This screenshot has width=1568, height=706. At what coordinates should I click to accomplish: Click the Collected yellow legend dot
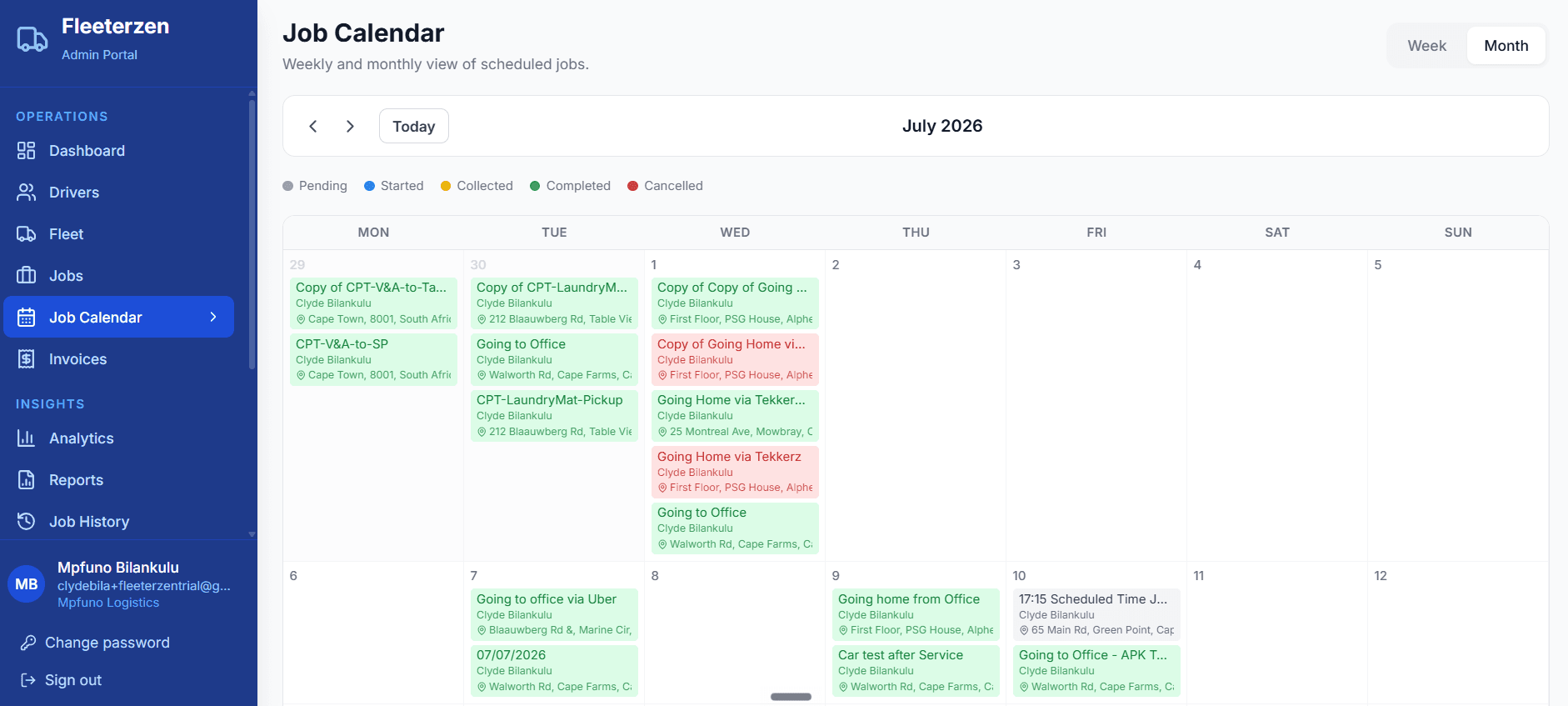click(x=446, y=186)
